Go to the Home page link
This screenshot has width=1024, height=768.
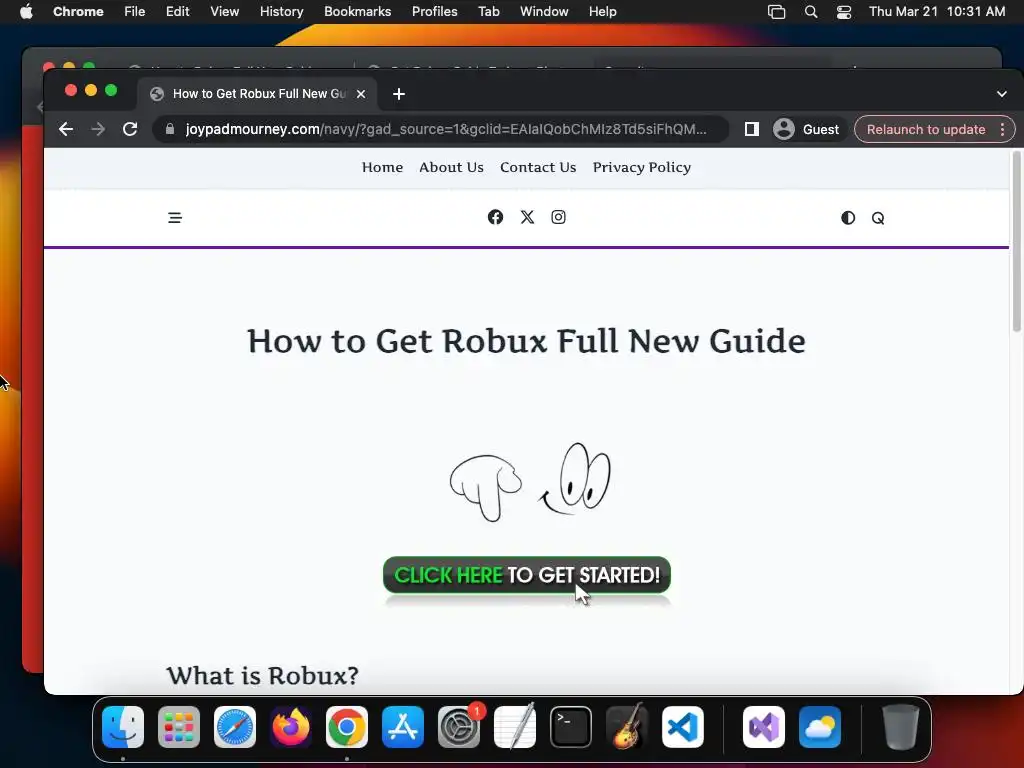click(382, 167)
